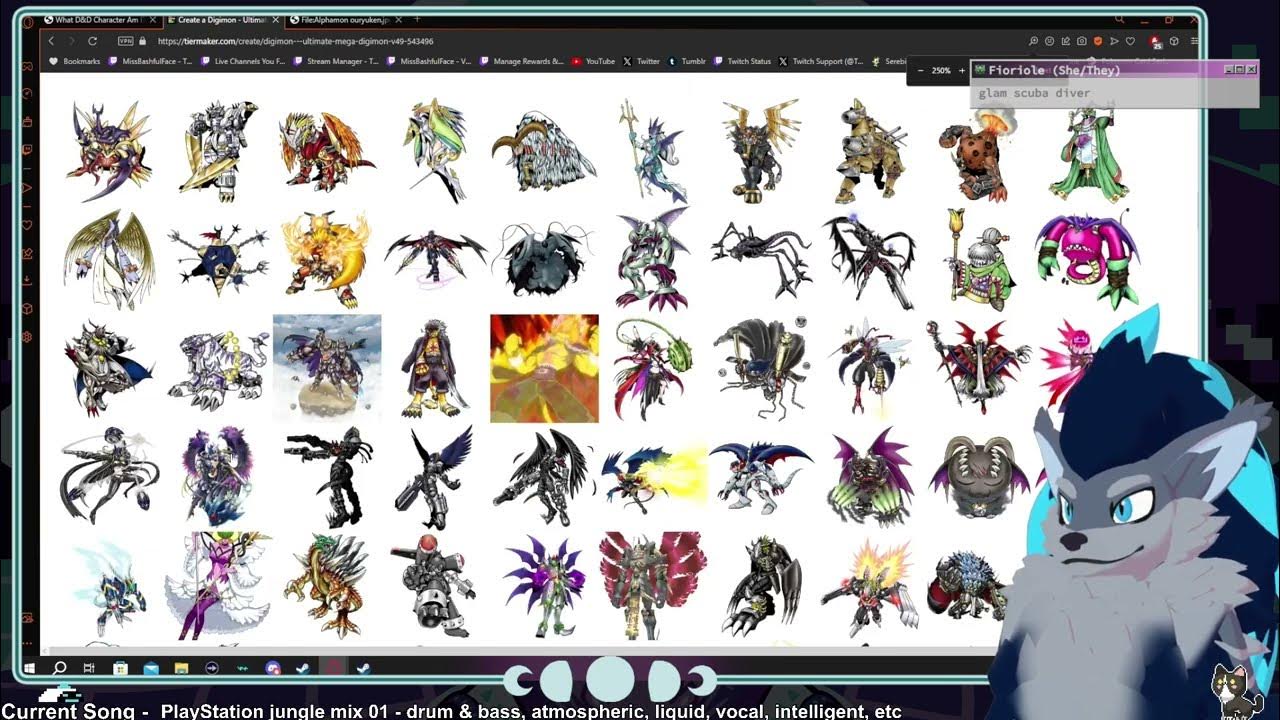Open the Stream Manager bookmark
The width and height of the screenshot is (1280, 720).
[335, 61]
